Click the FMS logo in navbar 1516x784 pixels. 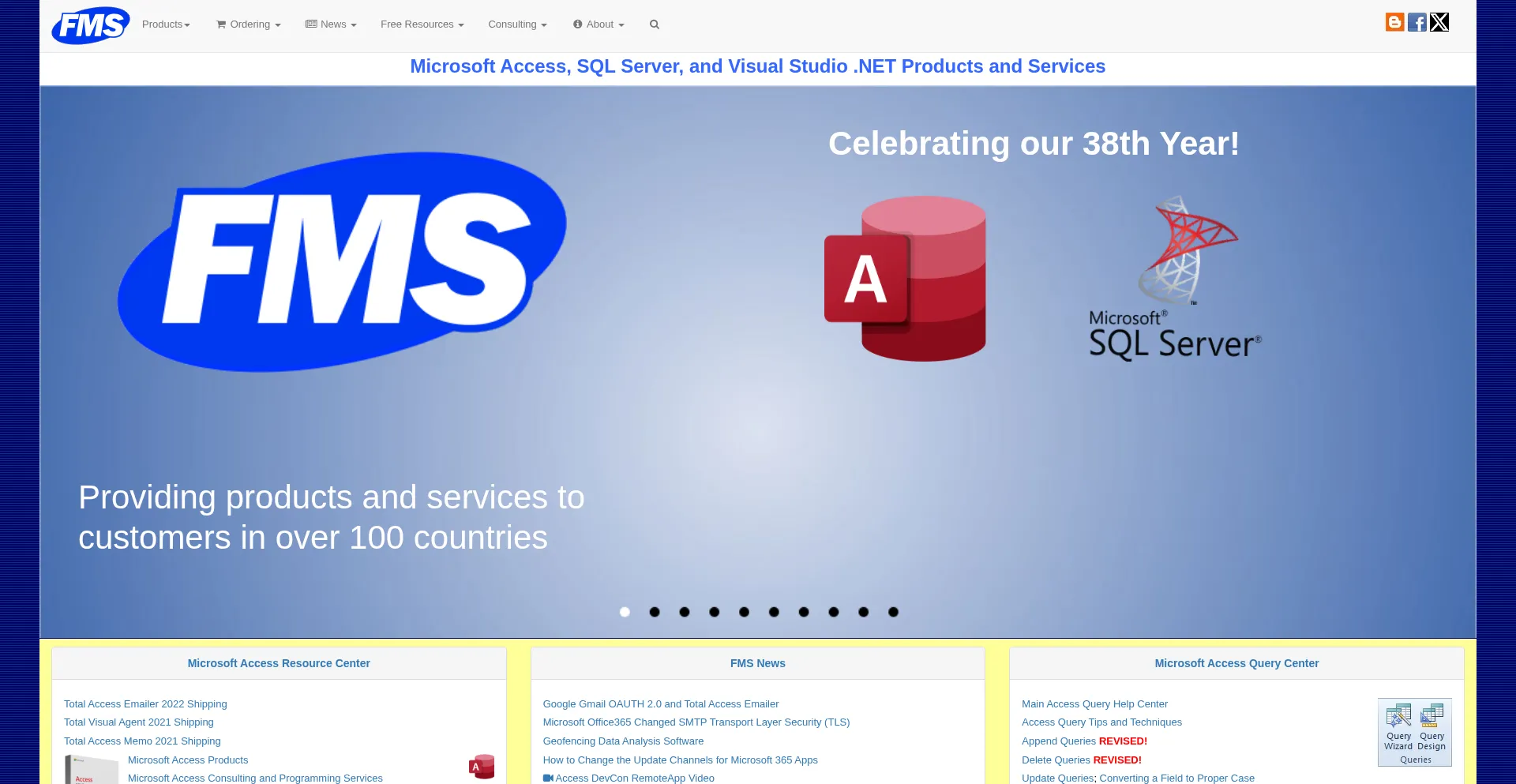coord(90,25)
